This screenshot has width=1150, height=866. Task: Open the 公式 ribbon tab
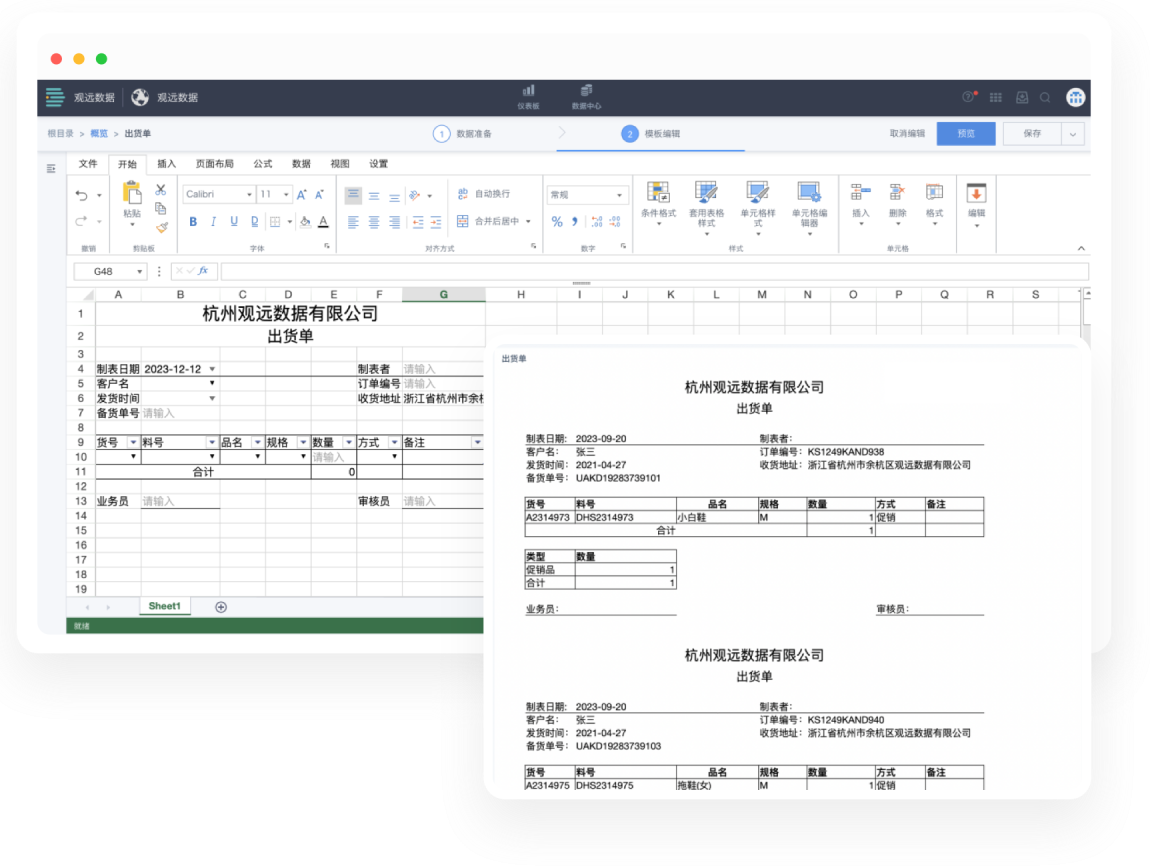click(262, 164)
